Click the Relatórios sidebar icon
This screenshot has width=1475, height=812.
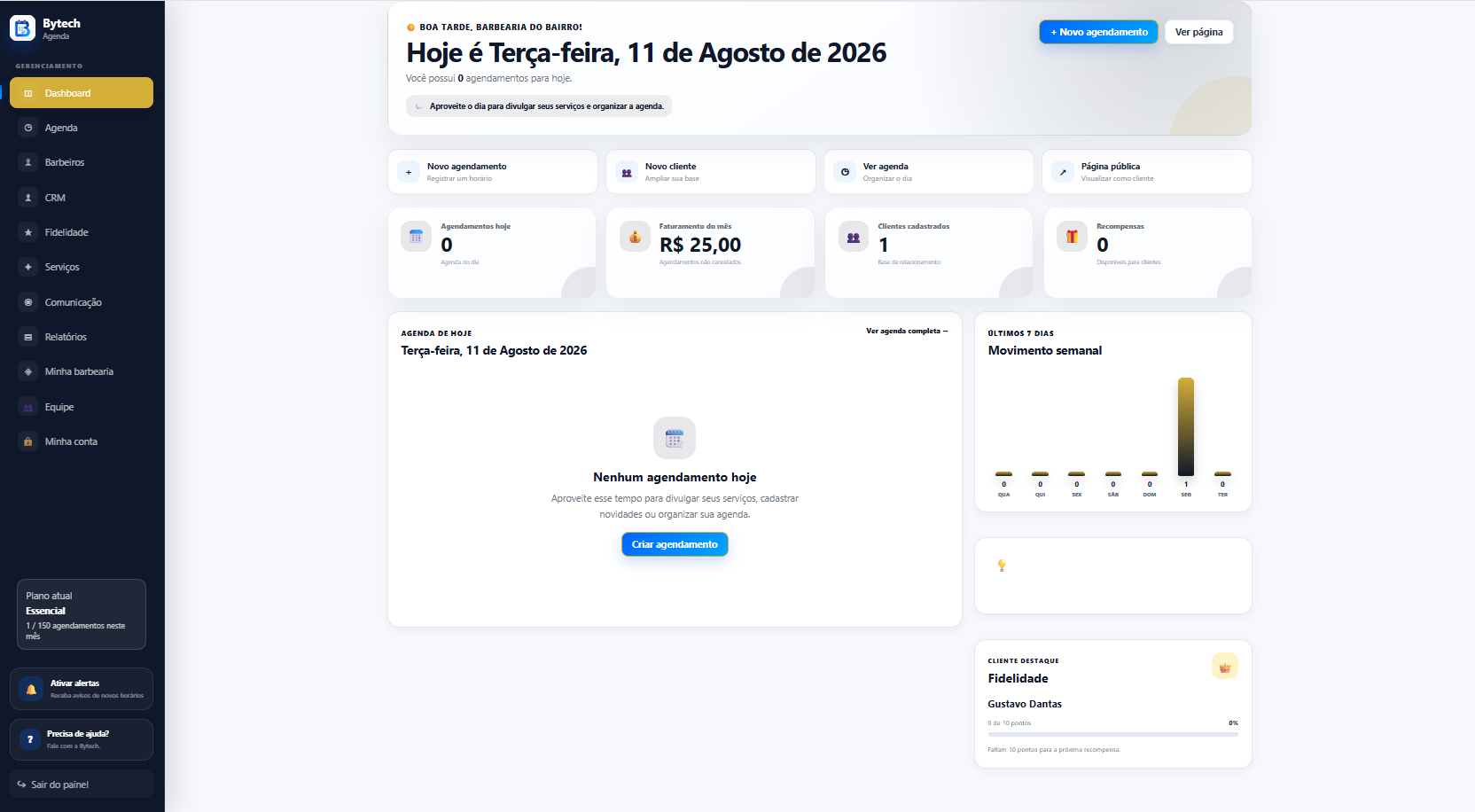(28, 337)
